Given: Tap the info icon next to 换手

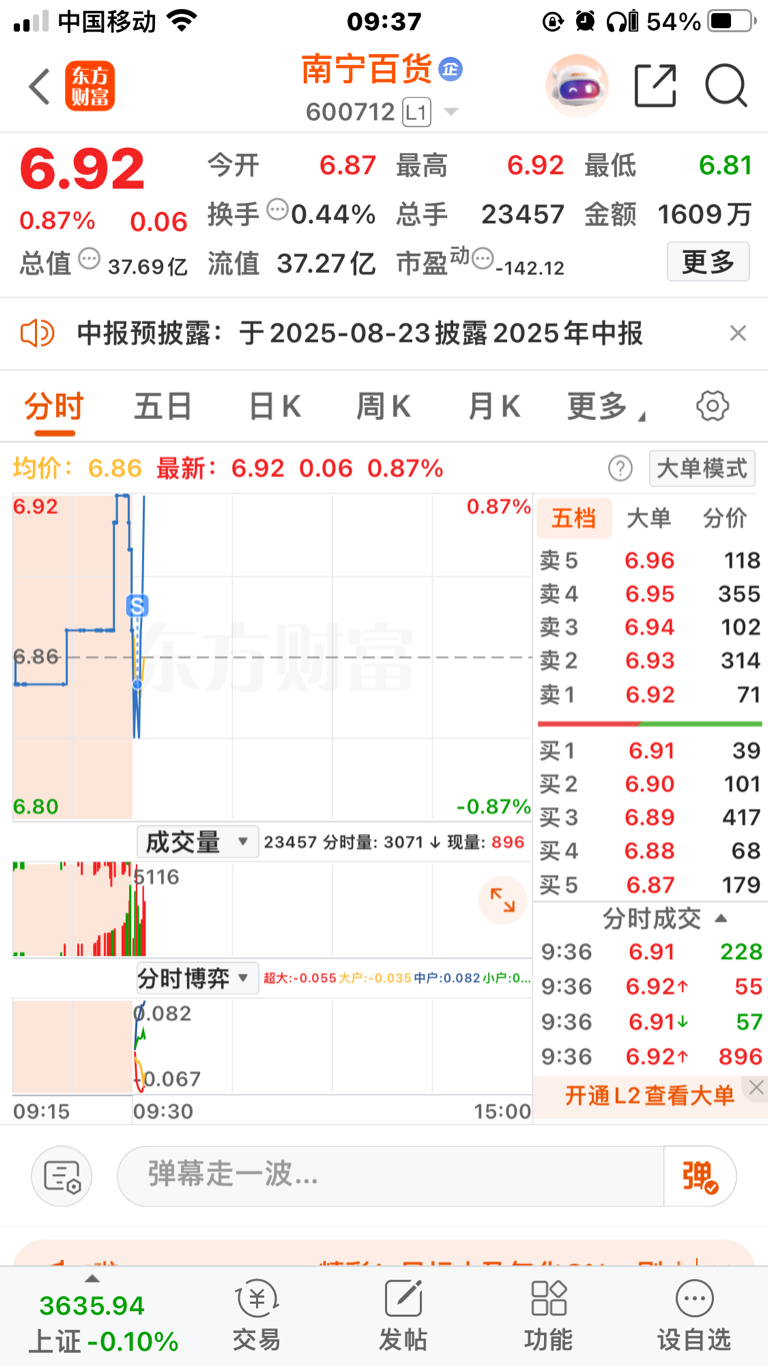Looking at the screenshot, I should click(277, 211).
